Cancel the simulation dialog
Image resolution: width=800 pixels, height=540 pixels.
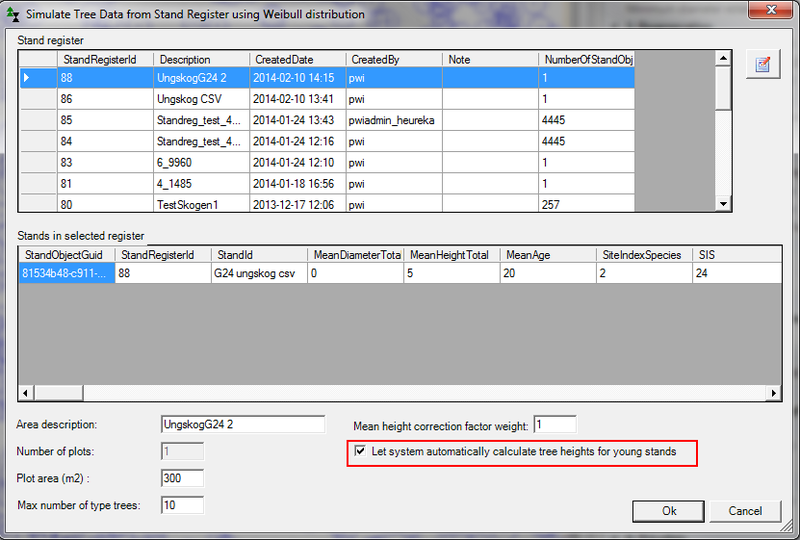click(745, 511)
